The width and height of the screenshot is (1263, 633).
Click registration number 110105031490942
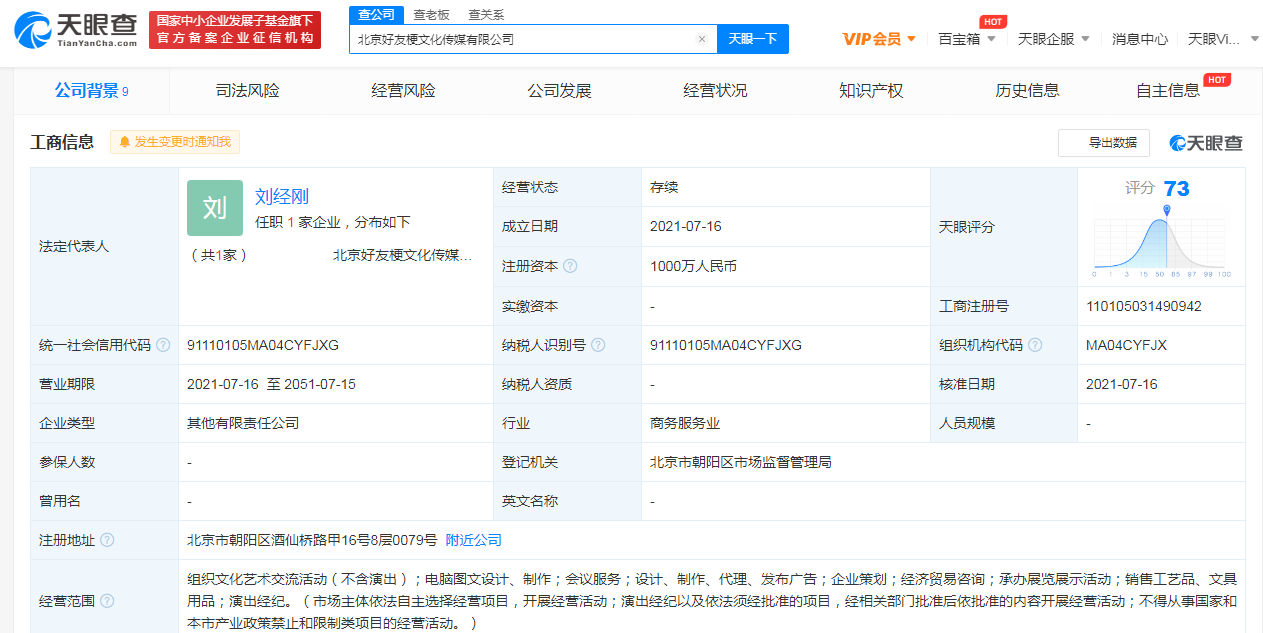pos(1144,306)
